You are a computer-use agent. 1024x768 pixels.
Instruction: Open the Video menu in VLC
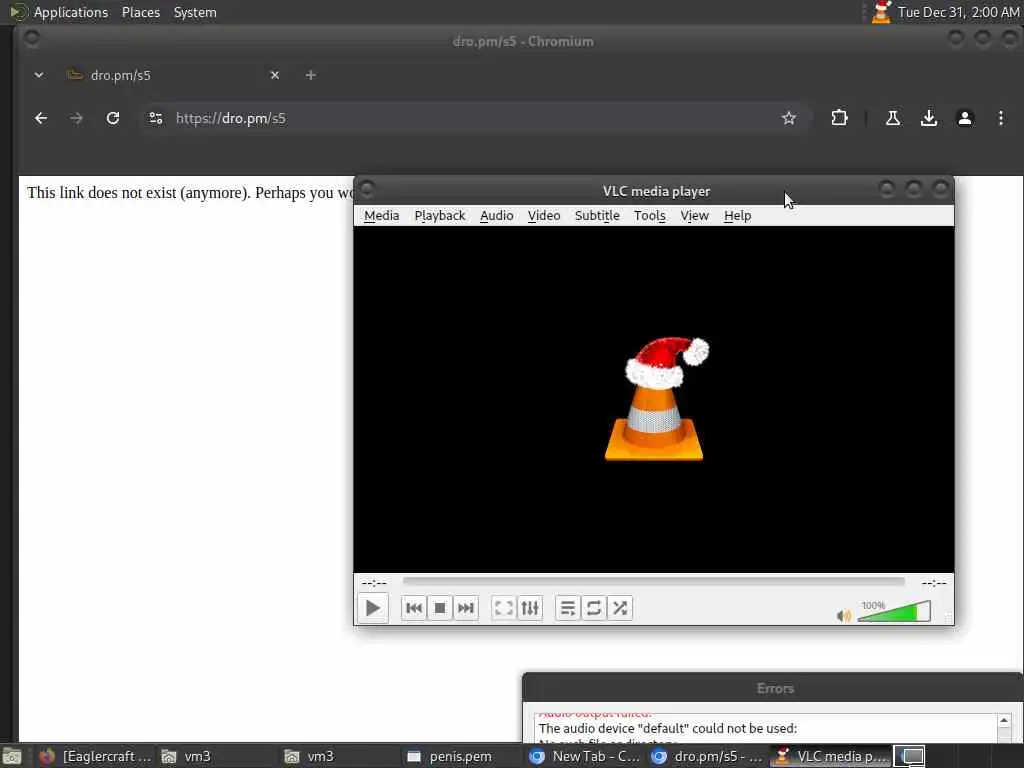pyautogui.click(x=543, y=216)
